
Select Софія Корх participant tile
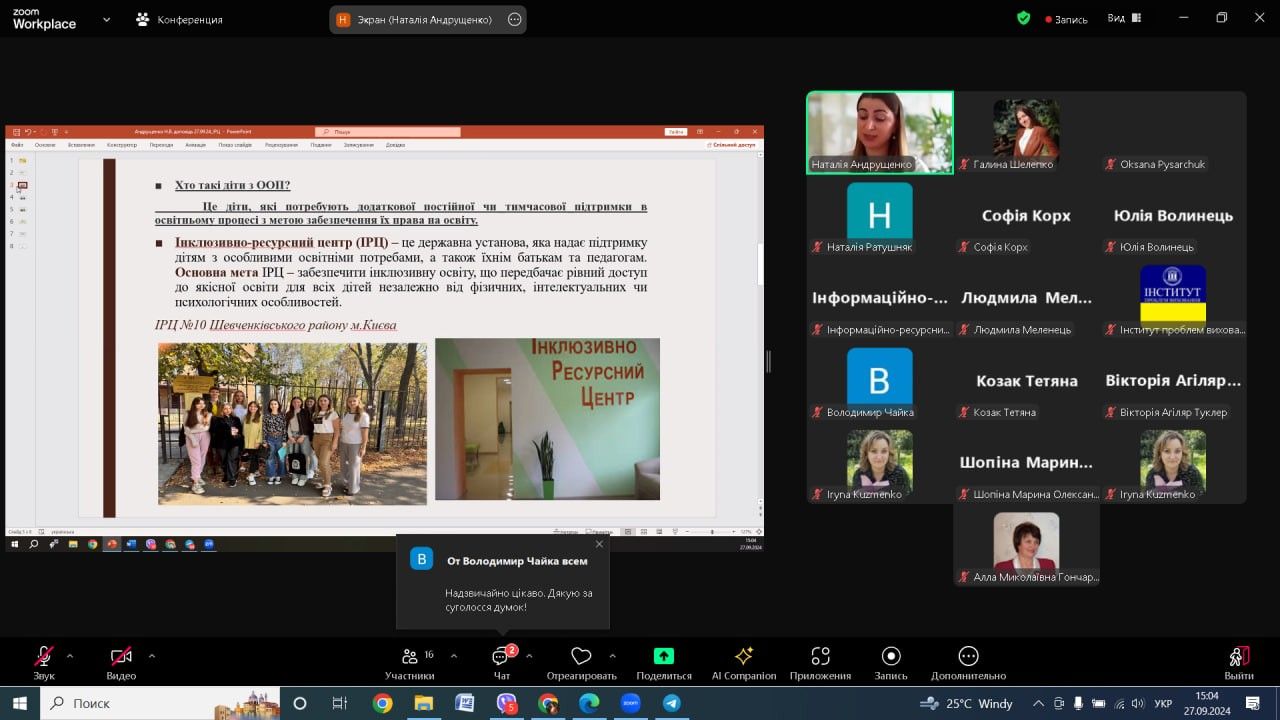tap(1026, 216)
